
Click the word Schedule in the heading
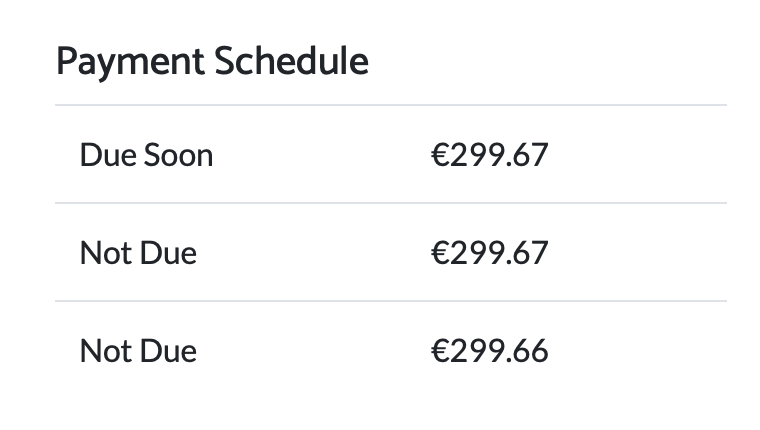pyautogui.click(x=291, y=61)
